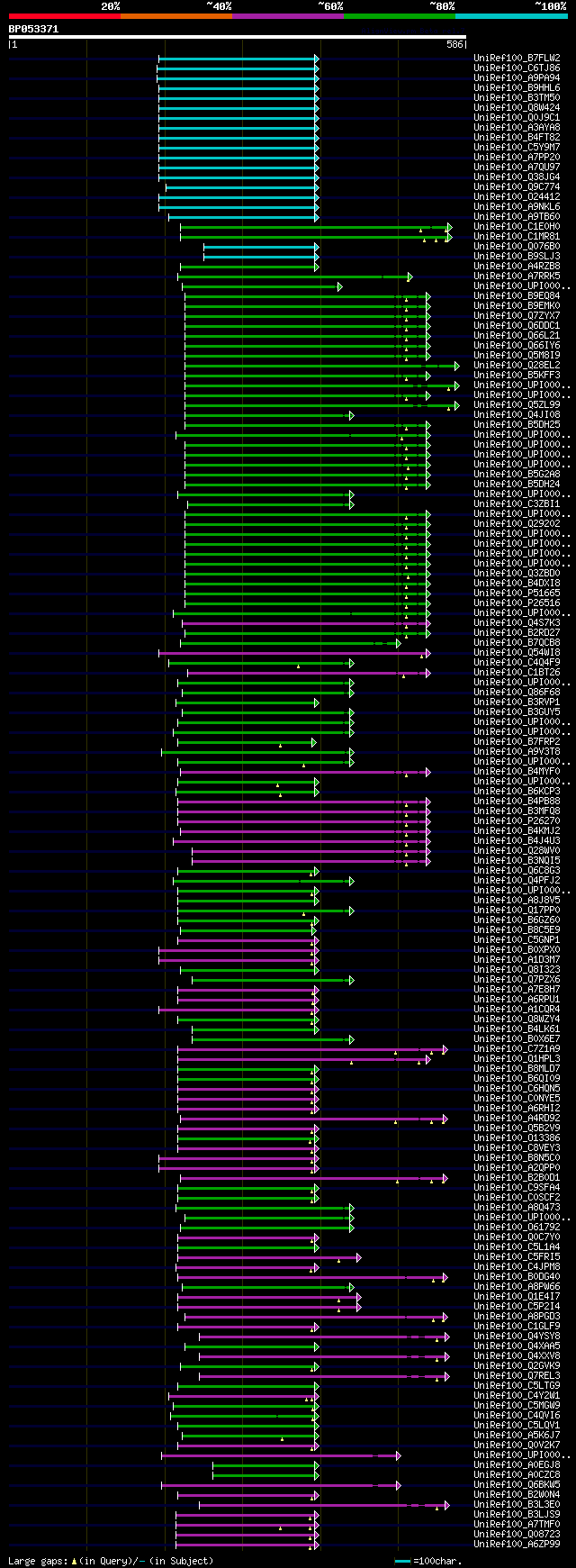Open hit UniRef100_C6TJ86
The height and width of the screenshot is (1568, 576).
517,68
